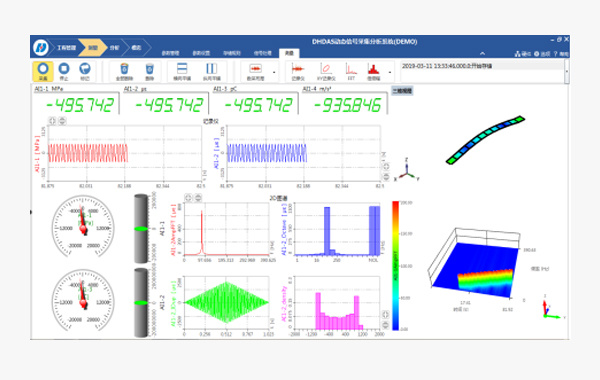Click upper round icon right of magenta histogram
600x380 pixels.
tap(385, 314)
